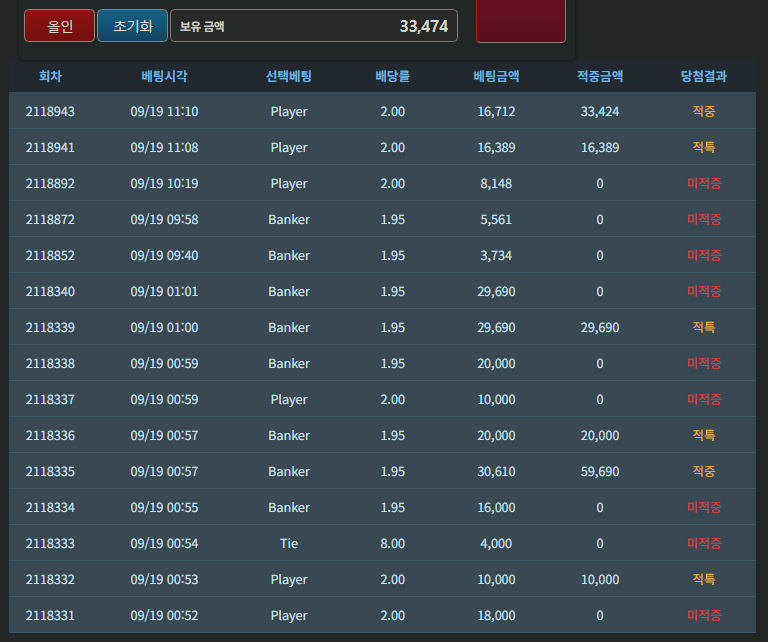Viewport: 768px width, 642px height.
Task: Select round number 2118892
Action: 50,183
